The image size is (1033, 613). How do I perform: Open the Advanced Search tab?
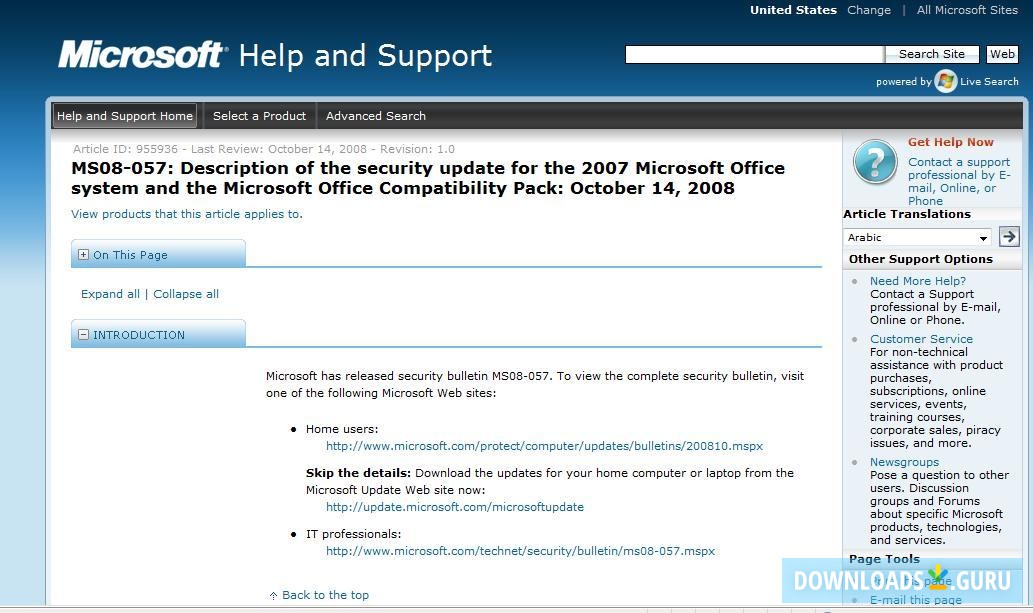375,115
